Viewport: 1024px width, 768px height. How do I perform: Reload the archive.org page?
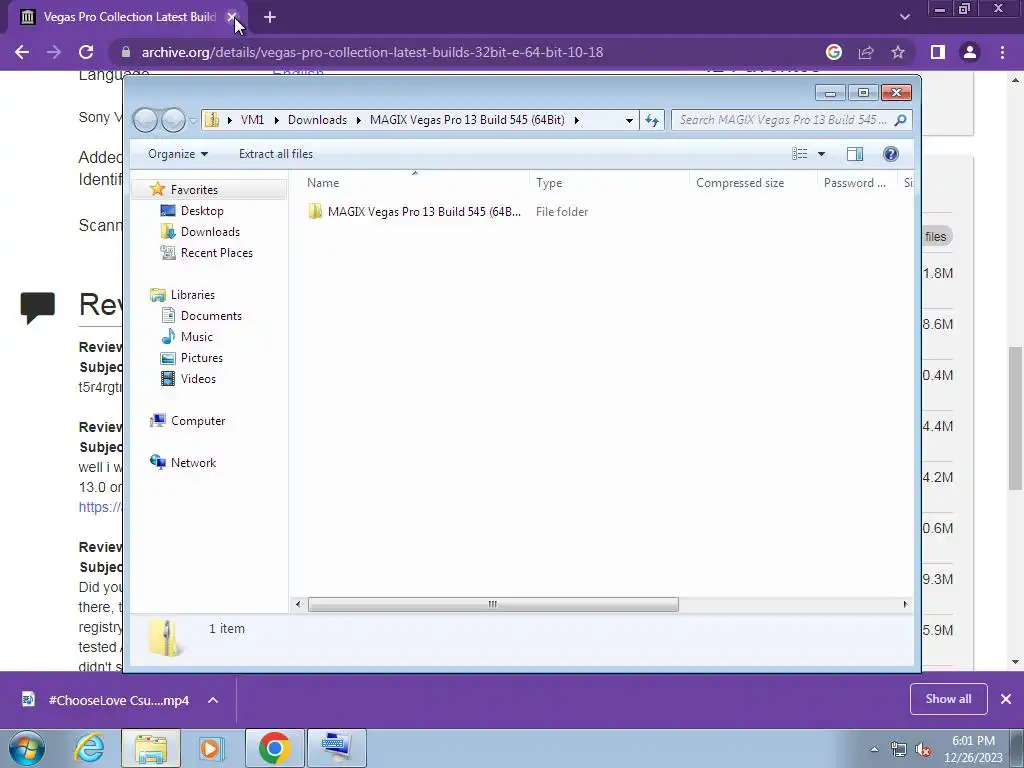86,52
